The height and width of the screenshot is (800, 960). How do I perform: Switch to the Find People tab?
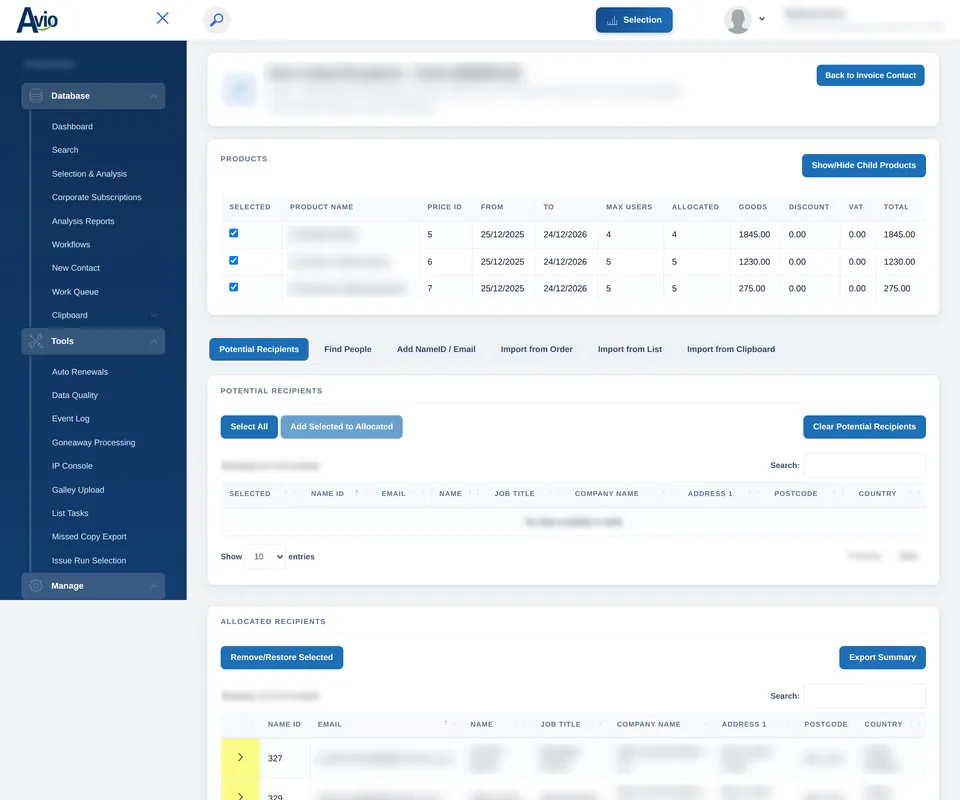pos(348,350)
